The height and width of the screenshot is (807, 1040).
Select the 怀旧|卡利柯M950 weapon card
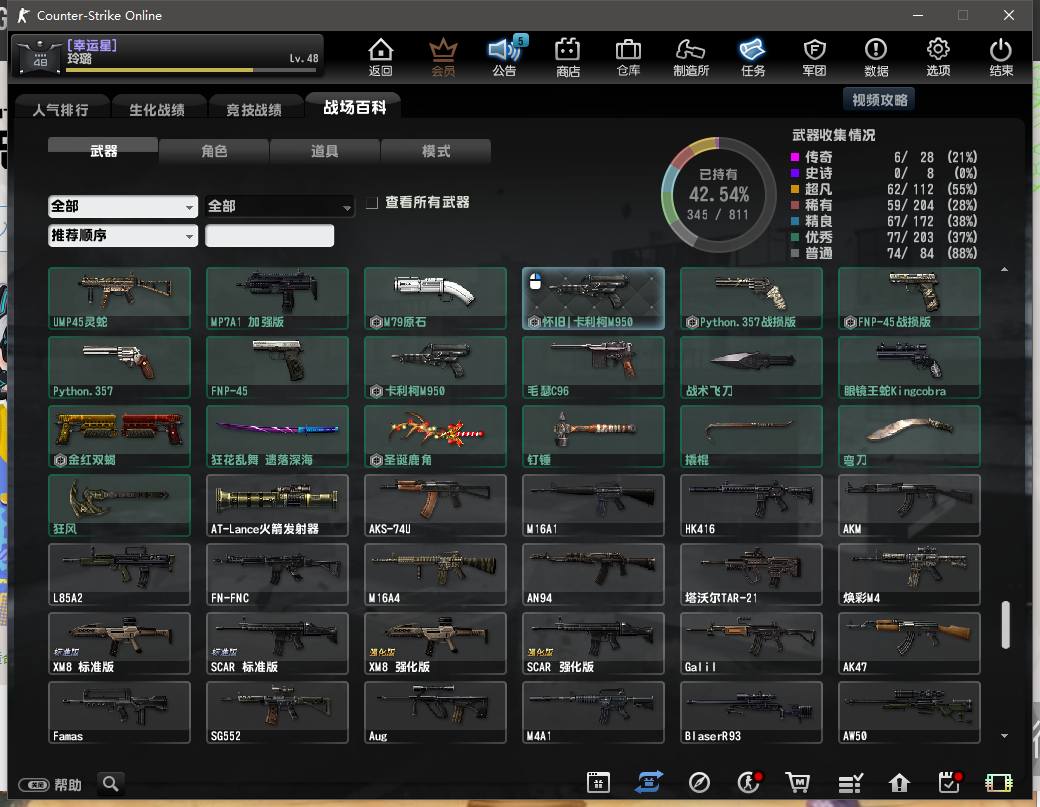[x=593, y=298]
